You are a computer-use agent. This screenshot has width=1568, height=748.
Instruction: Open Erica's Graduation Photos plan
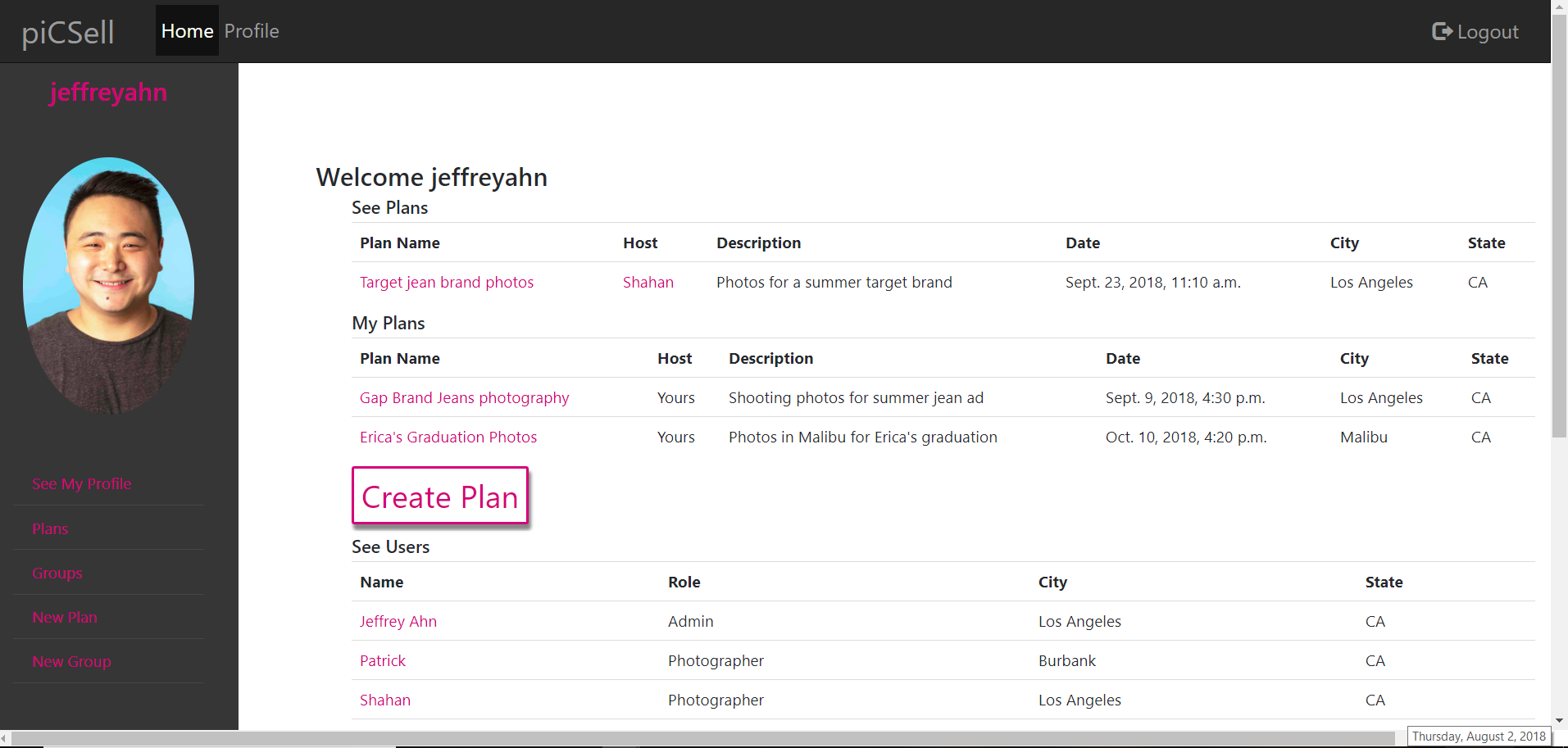448,437
